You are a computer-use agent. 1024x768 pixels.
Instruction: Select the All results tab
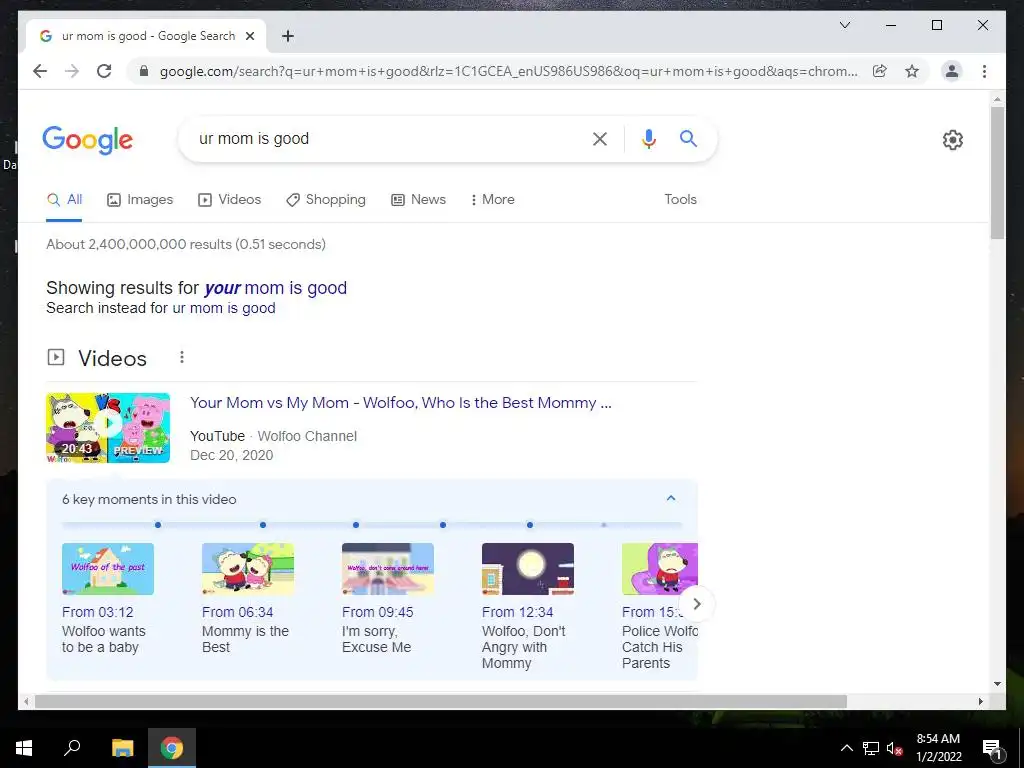(x=64, y=200)
